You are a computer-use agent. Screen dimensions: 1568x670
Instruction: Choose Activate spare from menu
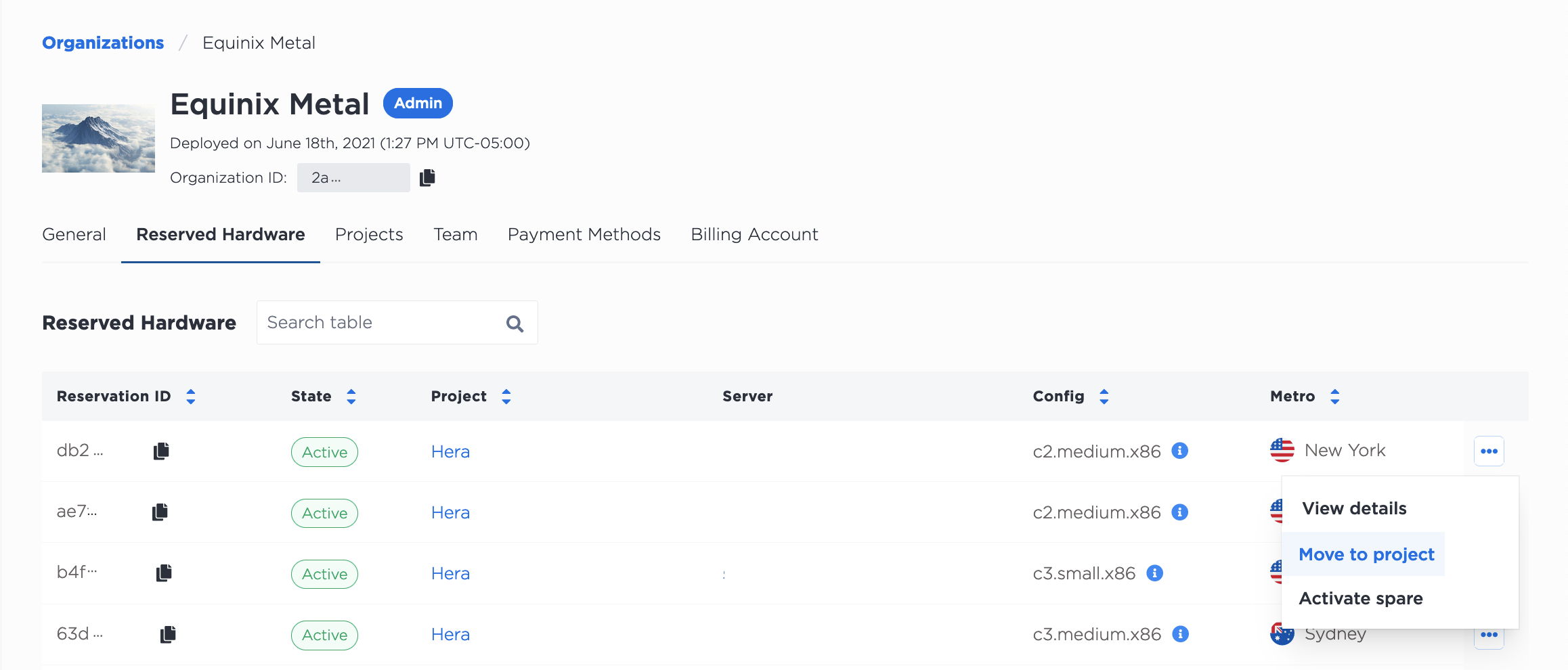click(1361, 598)
